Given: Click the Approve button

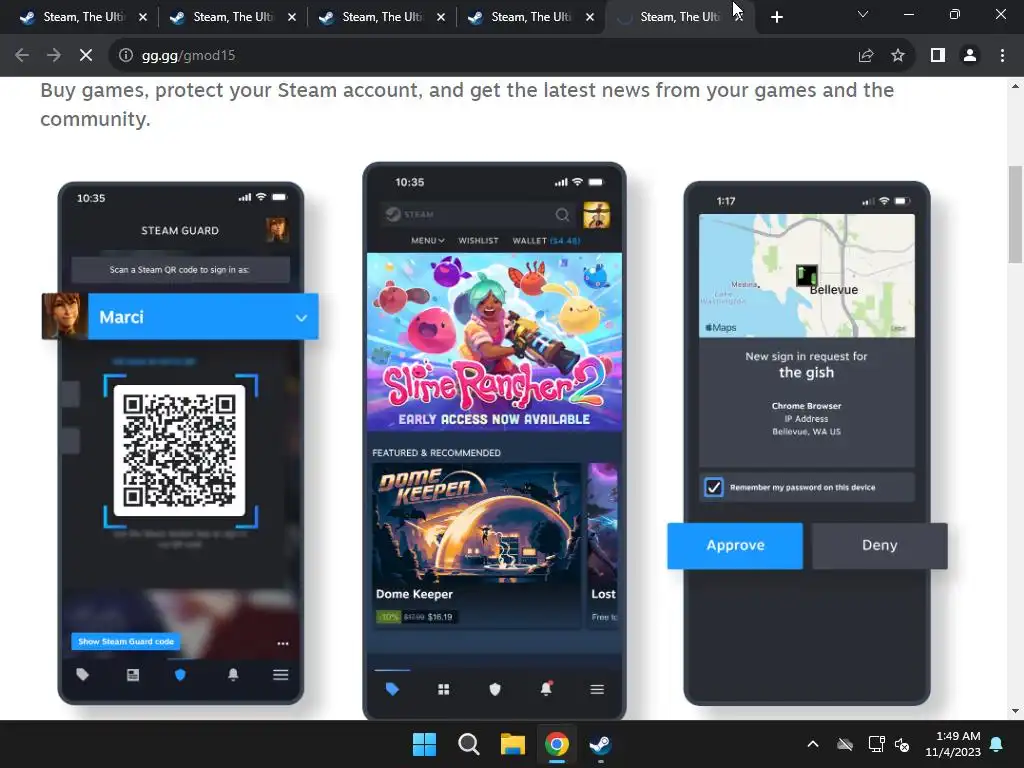Looking at the screenshot, I should point(735,545).
